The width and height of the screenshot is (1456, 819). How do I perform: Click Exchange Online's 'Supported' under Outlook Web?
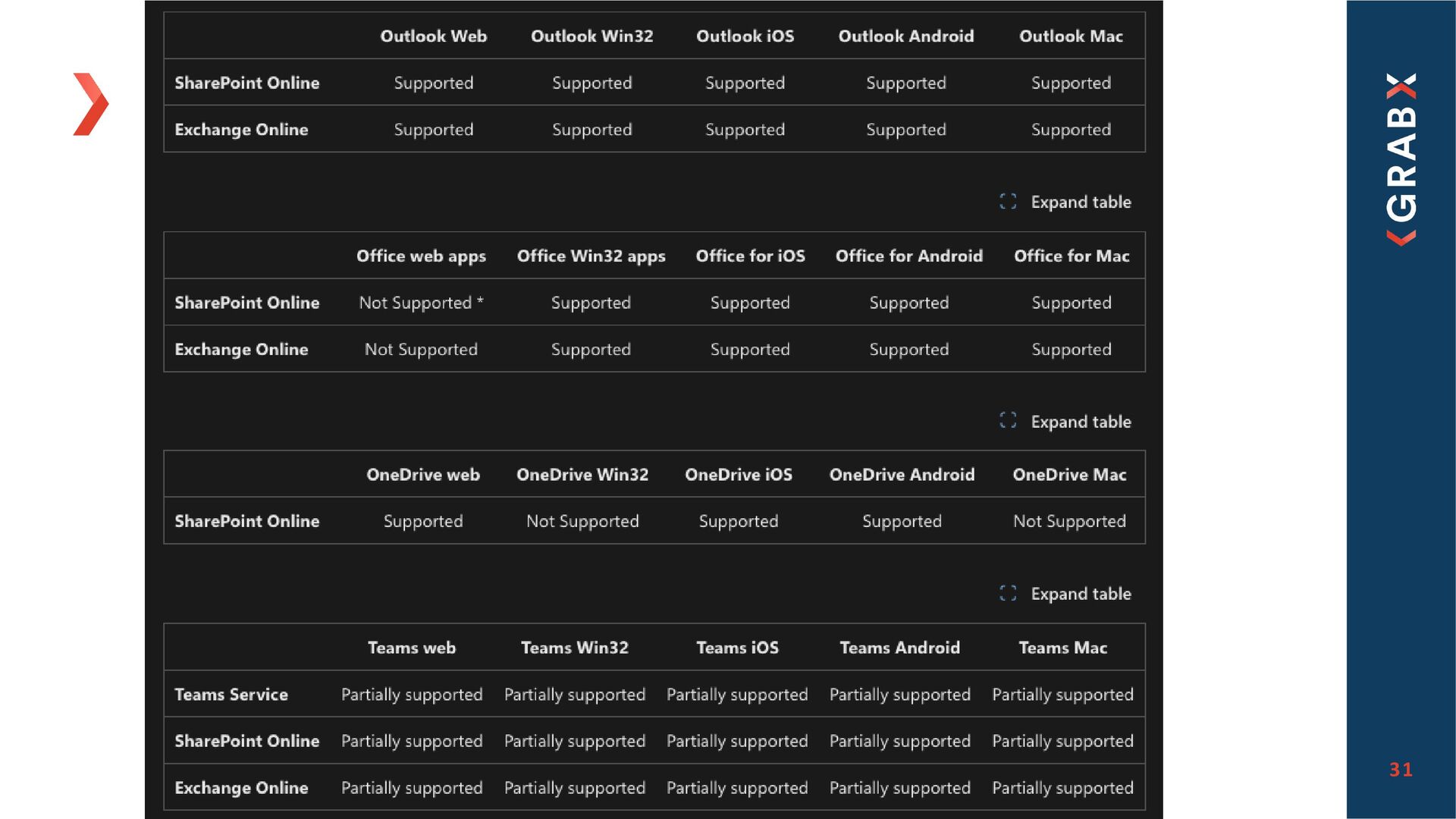434,130
